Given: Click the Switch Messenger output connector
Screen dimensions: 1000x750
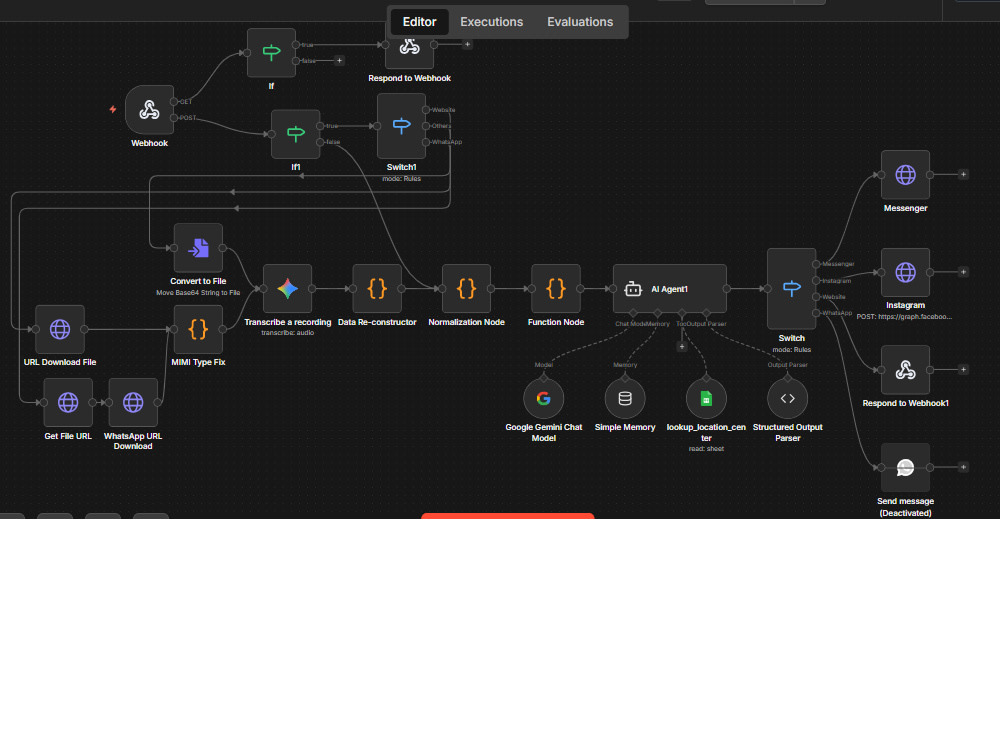Looking at the screenshot, I should [816, 264].
